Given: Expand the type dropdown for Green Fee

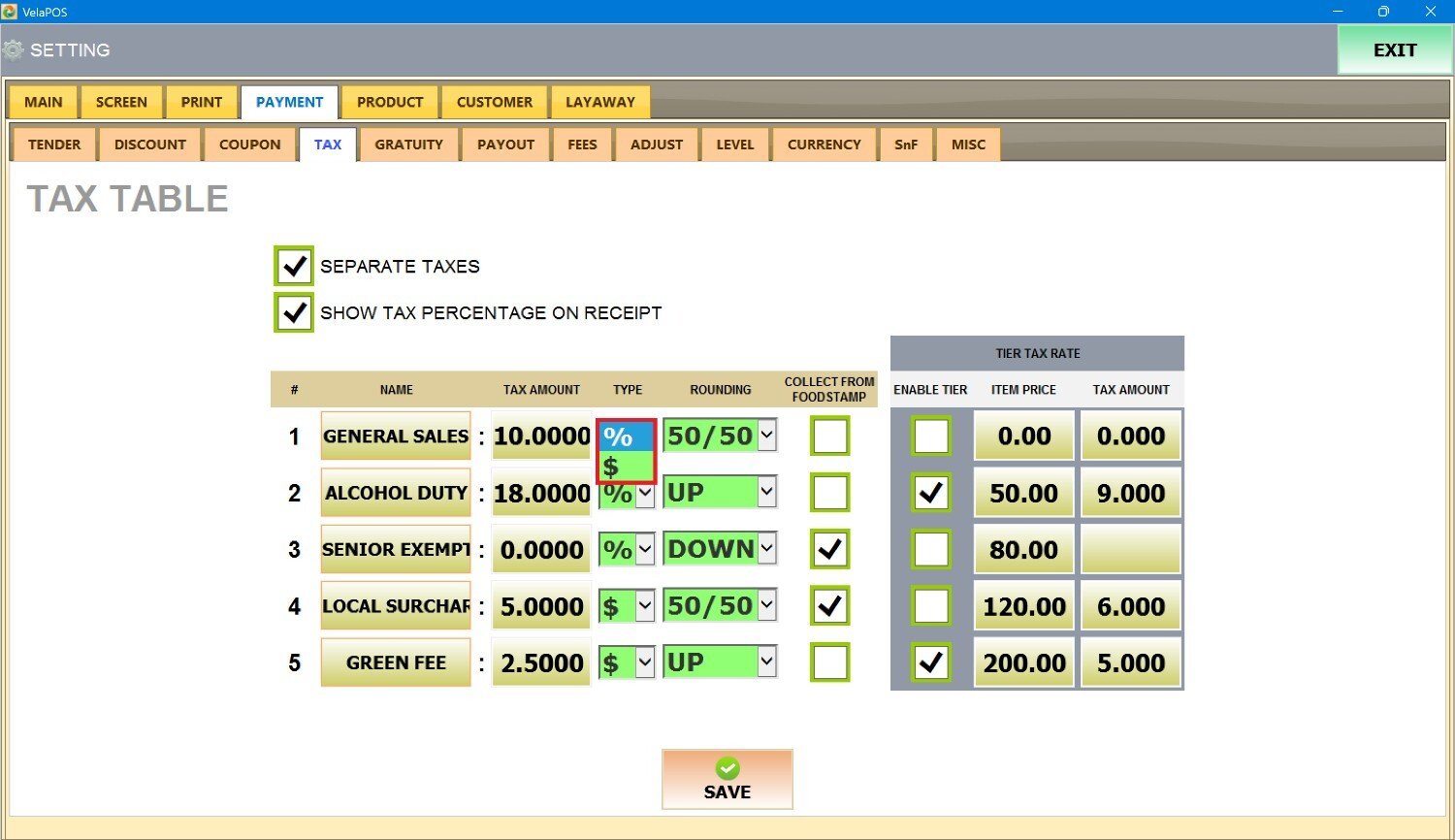Looking at the screenshot, I should pos(645,662).
